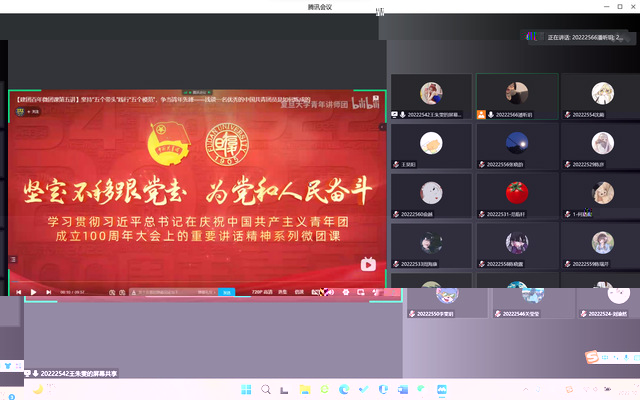Select participant tile 20222559
640x400 pixels.
click(x=601, y=246)
